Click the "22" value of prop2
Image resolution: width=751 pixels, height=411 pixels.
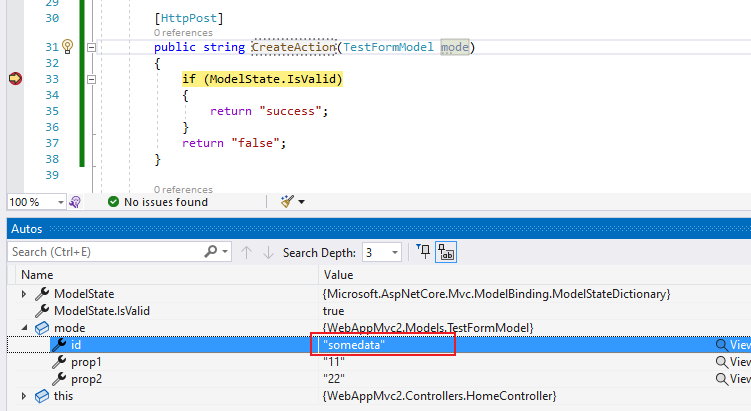(x=334, y=379)
